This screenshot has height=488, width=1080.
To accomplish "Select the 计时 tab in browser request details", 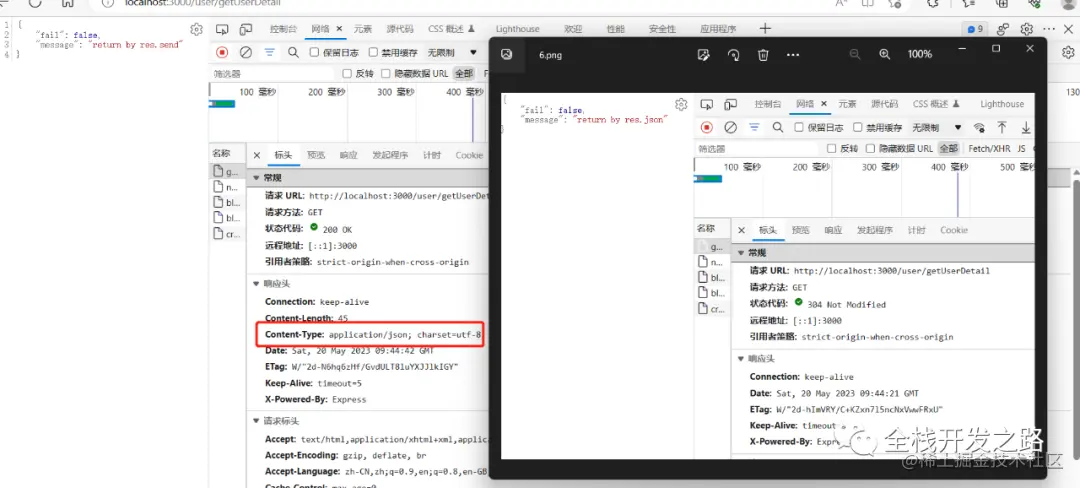I will (x=432, y=156).
